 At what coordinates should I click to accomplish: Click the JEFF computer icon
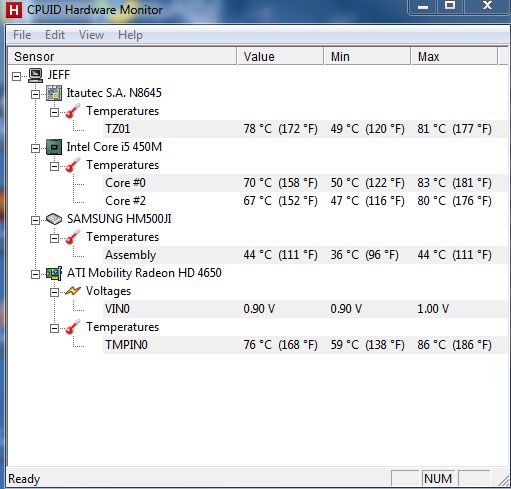35,75
